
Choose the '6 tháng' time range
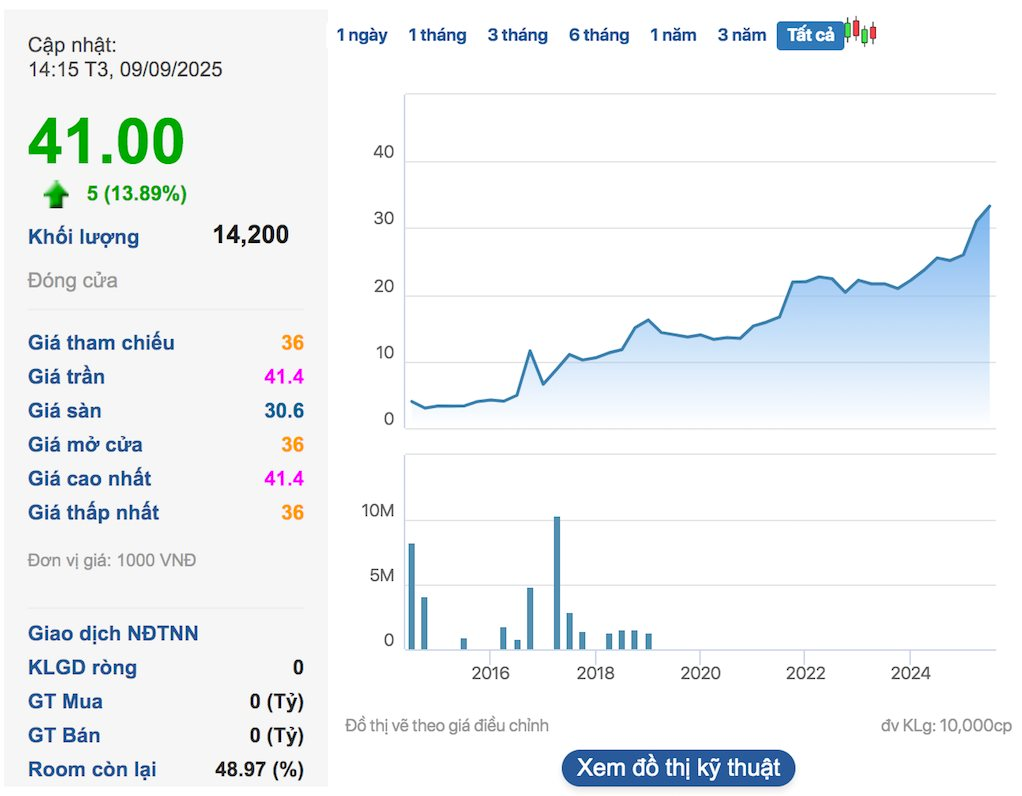pyautogui.click(x=599, y=35)
